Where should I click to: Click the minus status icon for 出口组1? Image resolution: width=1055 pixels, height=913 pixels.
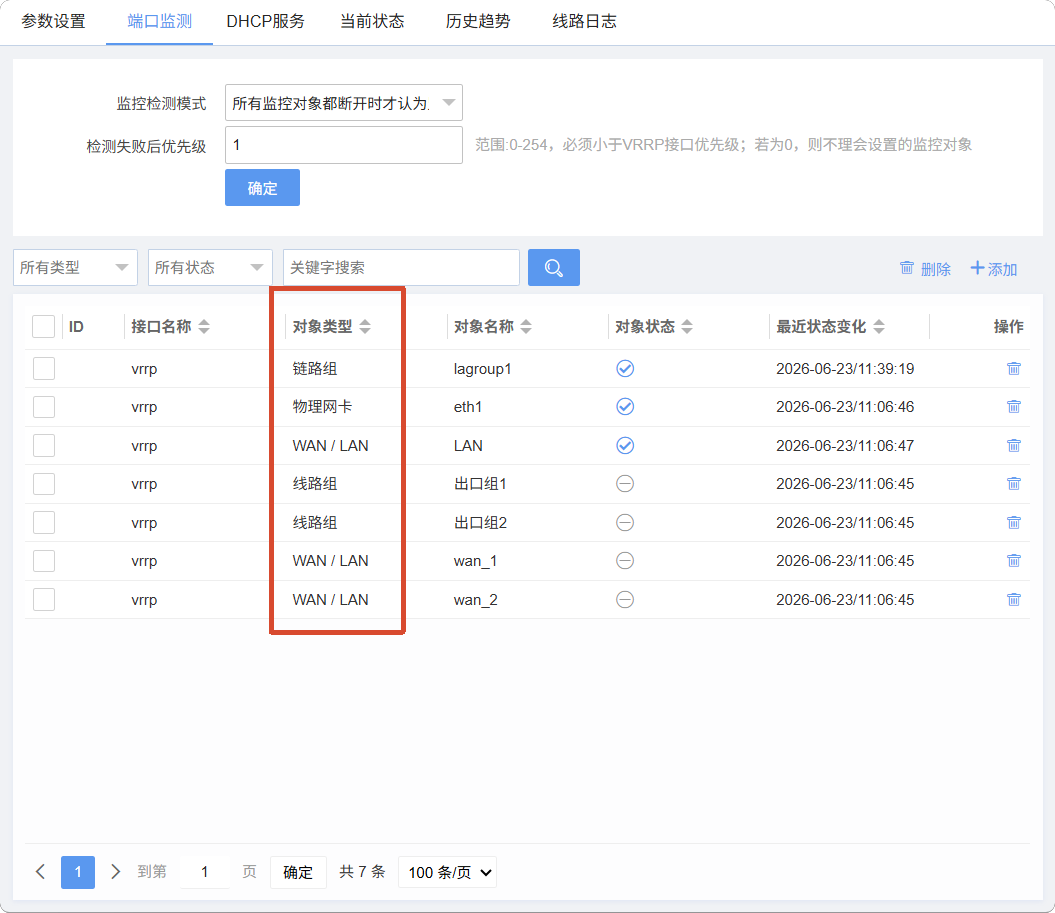pos(625,484)
